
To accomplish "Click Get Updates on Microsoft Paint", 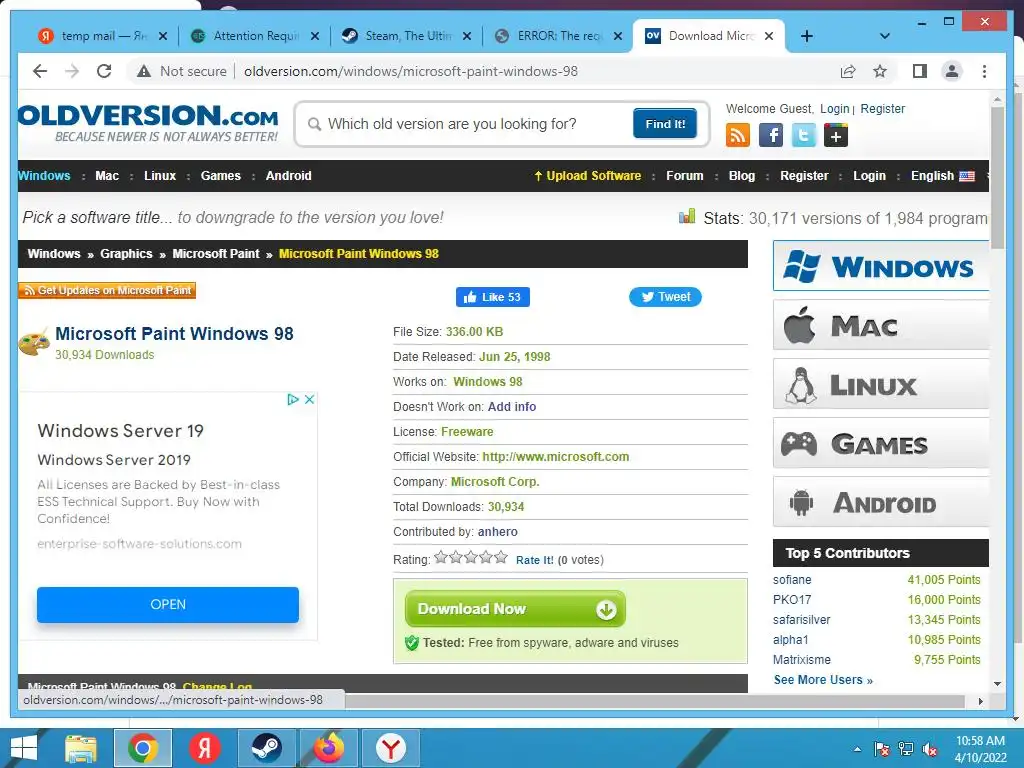I will point(107,290).
